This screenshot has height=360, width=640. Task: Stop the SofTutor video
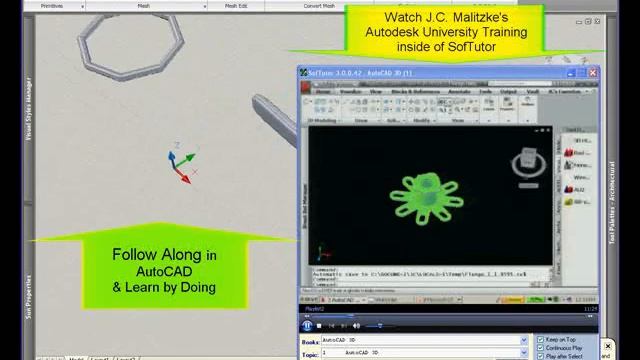click(319, 326)
